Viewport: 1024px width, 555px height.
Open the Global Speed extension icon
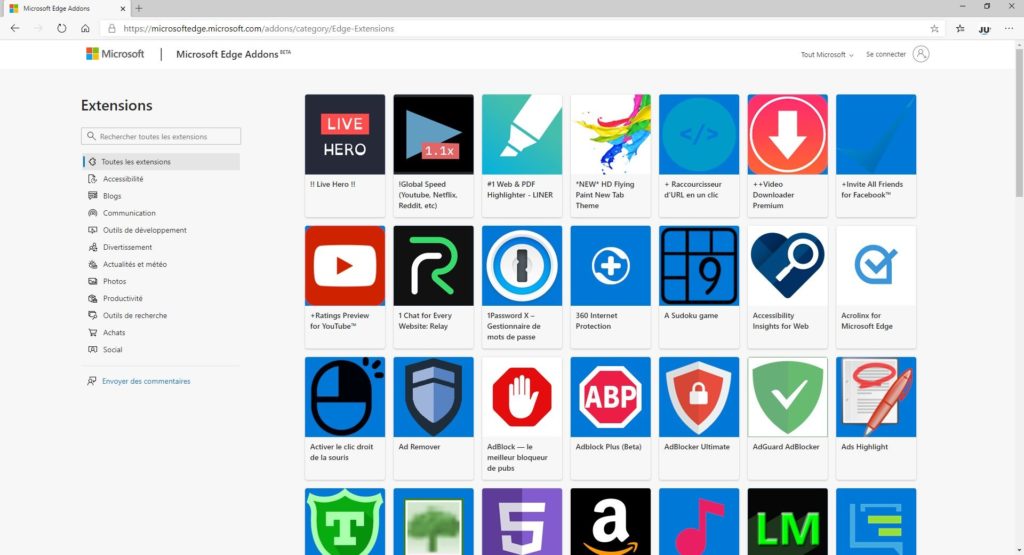point(434,135)
